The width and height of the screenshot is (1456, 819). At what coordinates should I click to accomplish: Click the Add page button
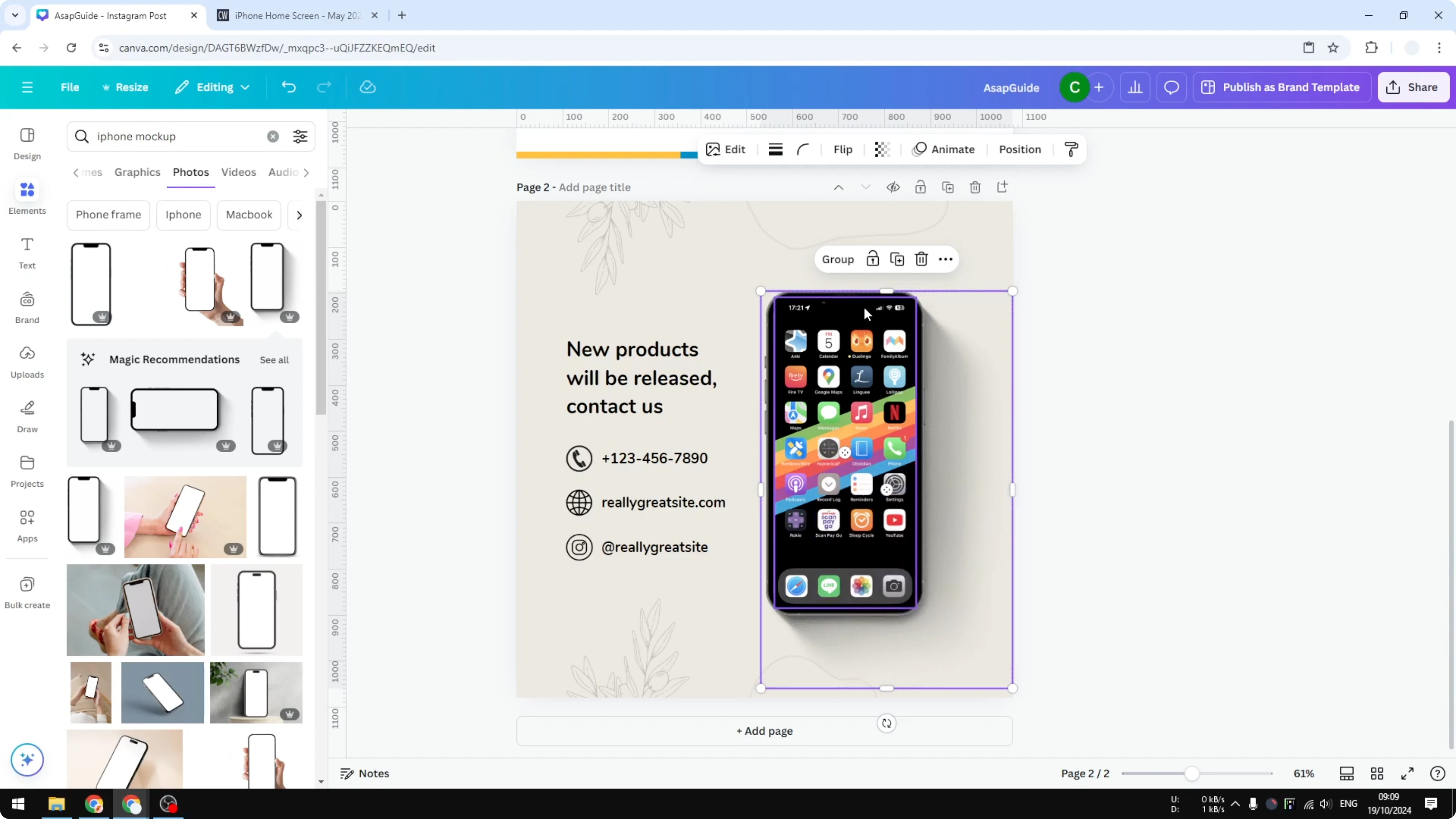pos(764,730)
